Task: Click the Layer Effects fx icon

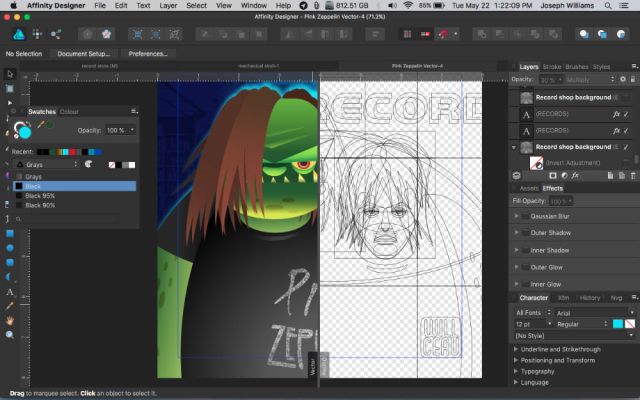Action: coord(575,176)
